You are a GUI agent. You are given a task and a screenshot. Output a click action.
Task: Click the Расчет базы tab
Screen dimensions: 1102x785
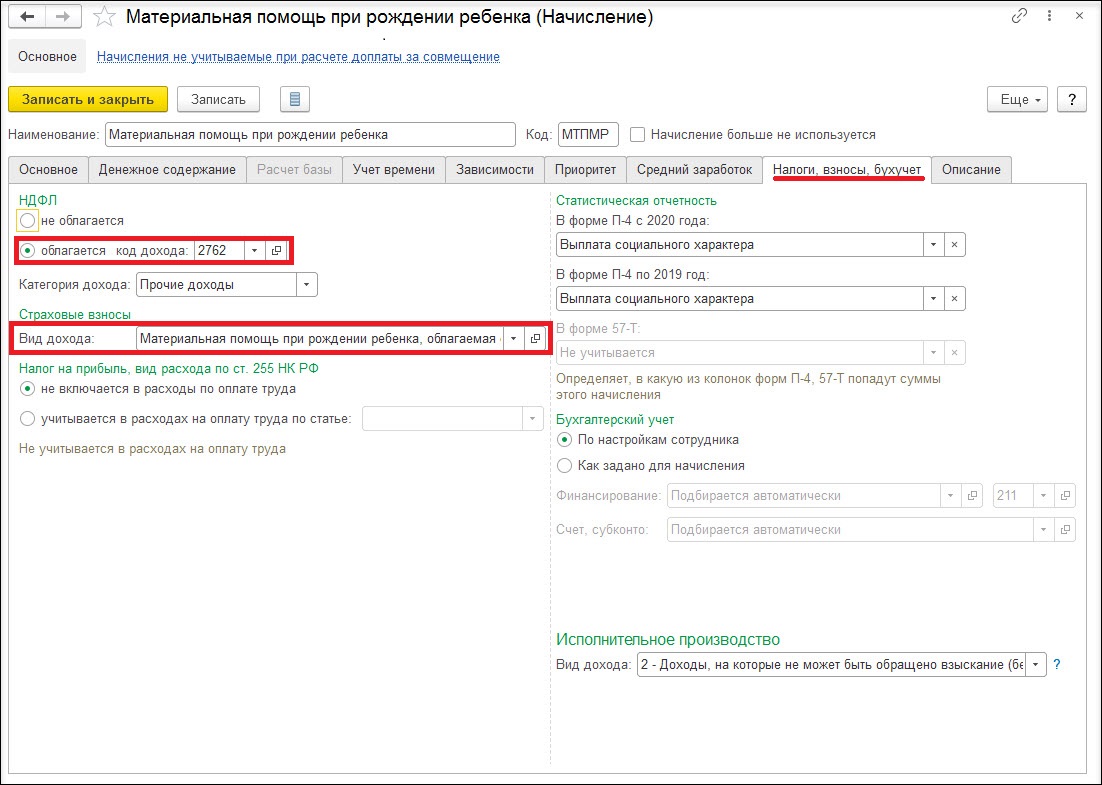[x=294, y=169]
